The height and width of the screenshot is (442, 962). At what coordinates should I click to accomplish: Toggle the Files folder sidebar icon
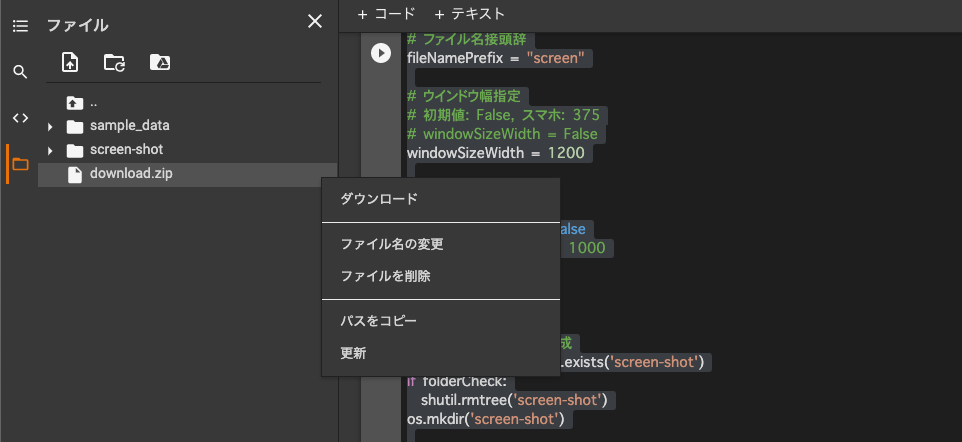click(20, 164)
